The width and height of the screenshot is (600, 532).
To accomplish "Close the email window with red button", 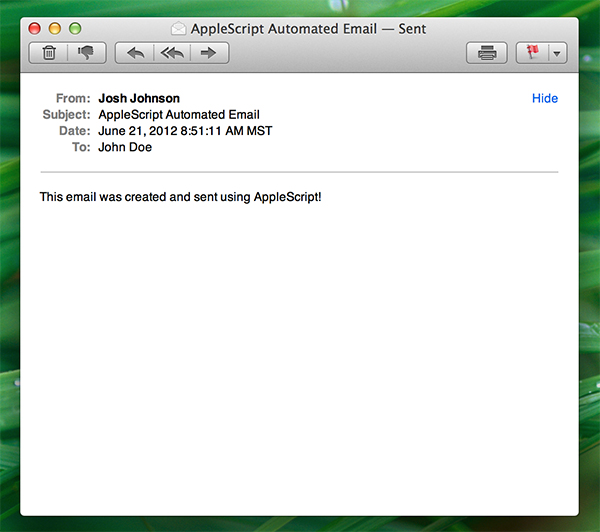I will [34, 28].
